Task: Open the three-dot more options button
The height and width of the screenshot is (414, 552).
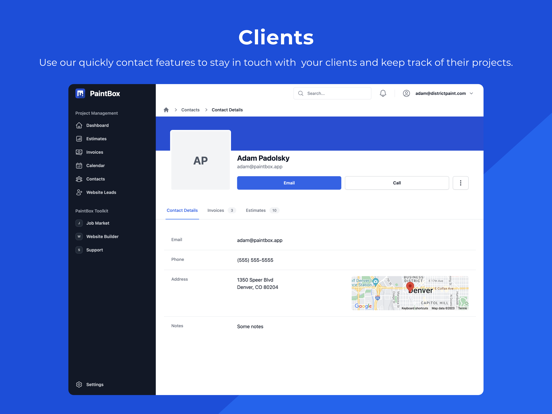Action: pyautogui.click(x=460, y=183)
